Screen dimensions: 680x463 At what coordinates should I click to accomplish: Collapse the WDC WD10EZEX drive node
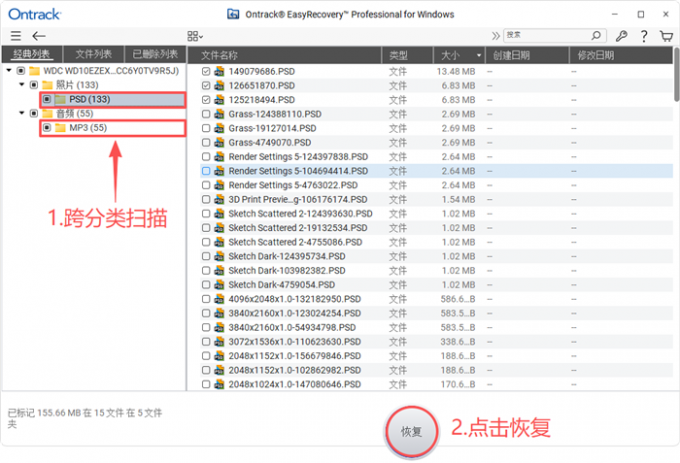tap(9, 70)
